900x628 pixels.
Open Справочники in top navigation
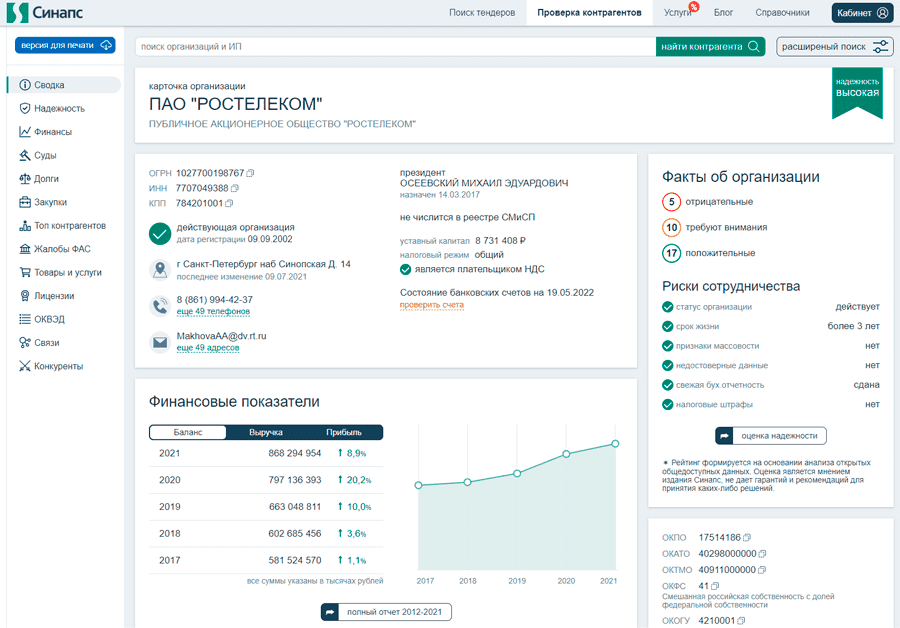coord(782,13)
